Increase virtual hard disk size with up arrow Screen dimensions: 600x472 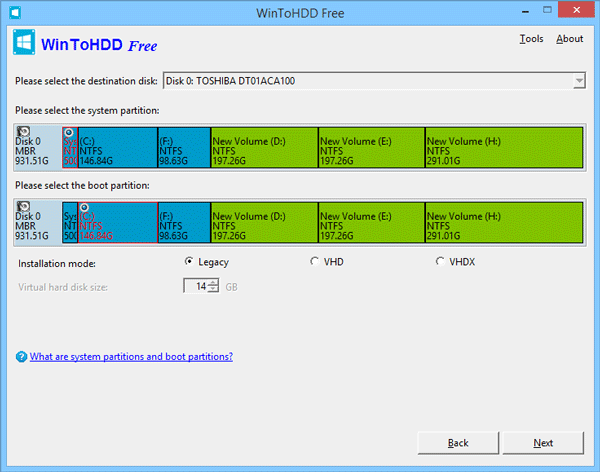coord(214,283)
